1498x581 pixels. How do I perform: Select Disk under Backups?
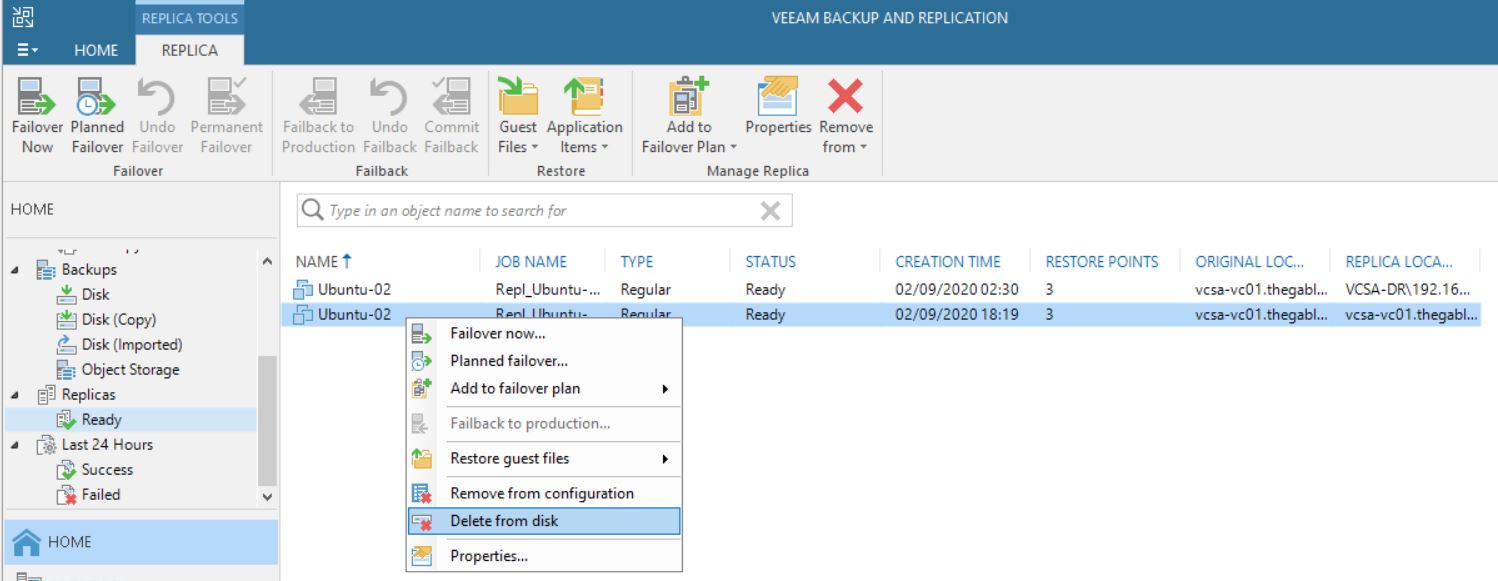click(x=95, y=294)
